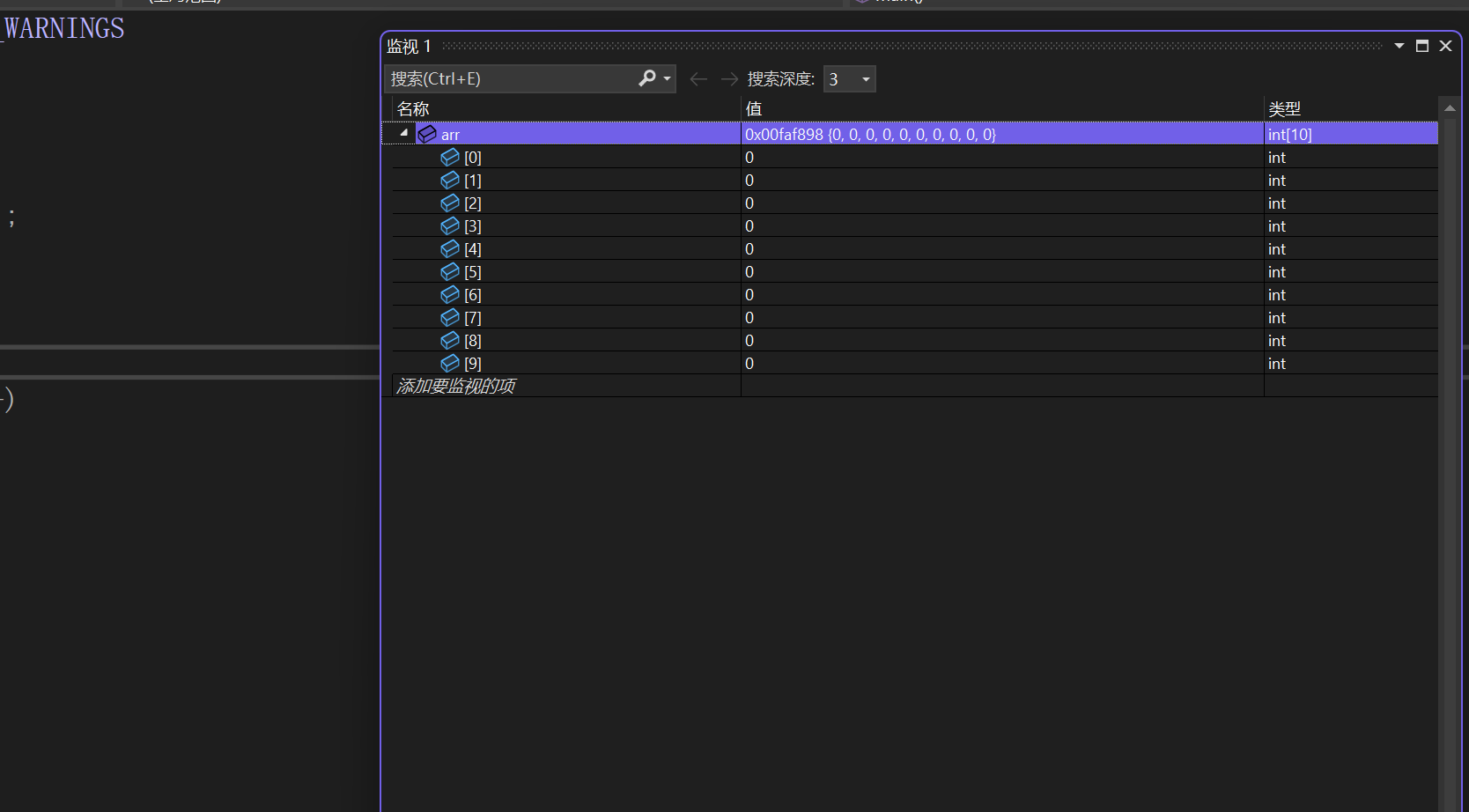Click the search magnifier icon in Watch panel
The width and height of the screenshot is (1469, 812).
[647, 78]
